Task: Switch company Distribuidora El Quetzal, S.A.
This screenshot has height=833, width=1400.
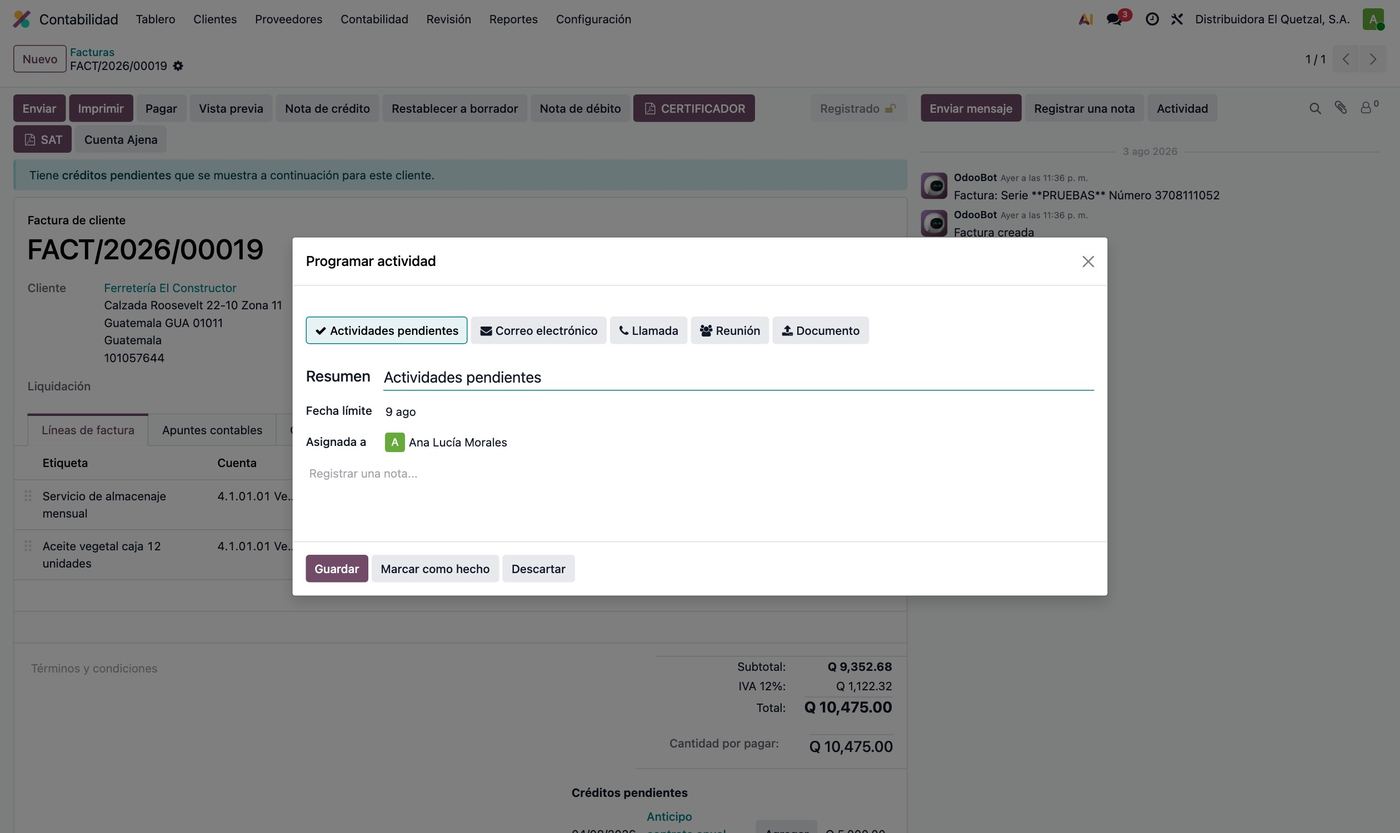Action: pyautogui.click(x=1272, y=19)
